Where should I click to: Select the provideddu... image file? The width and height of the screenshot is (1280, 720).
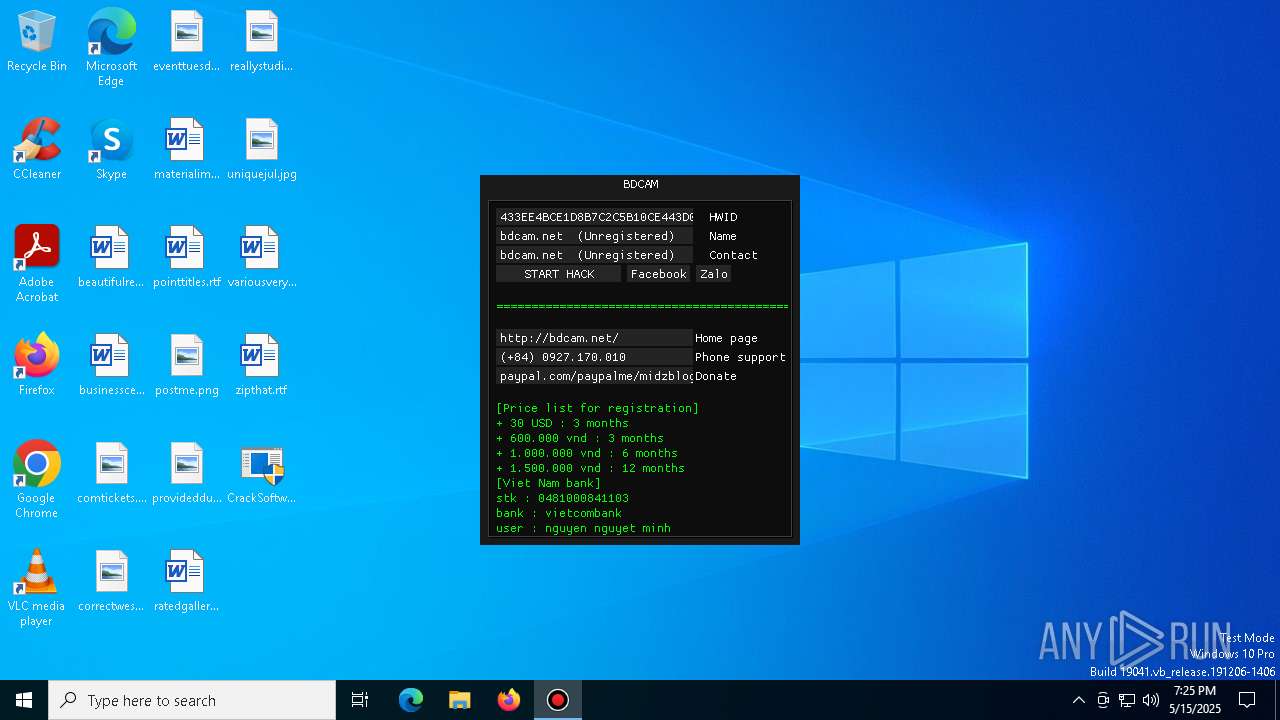(186, 474)
